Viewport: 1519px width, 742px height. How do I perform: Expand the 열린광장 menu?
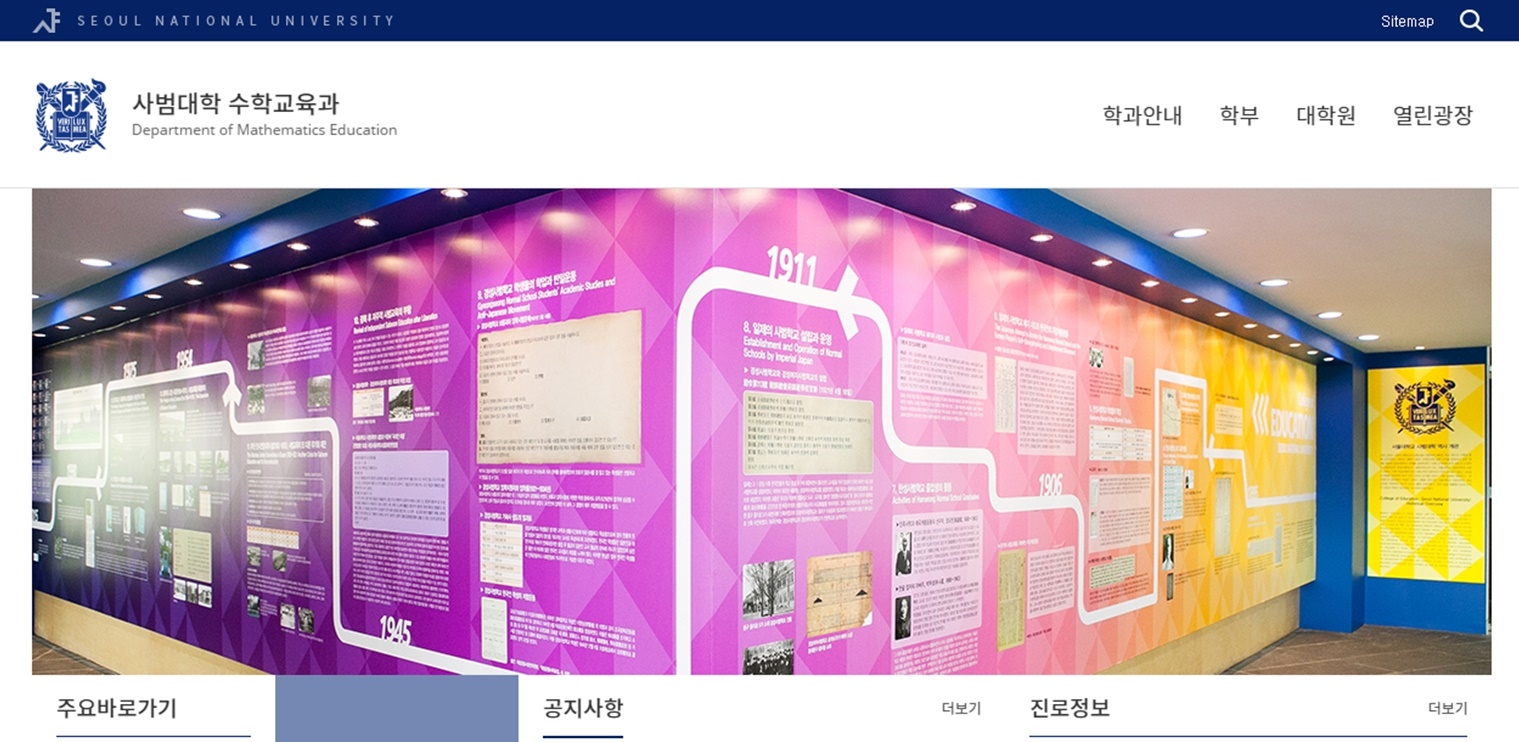click(1432, 115)
